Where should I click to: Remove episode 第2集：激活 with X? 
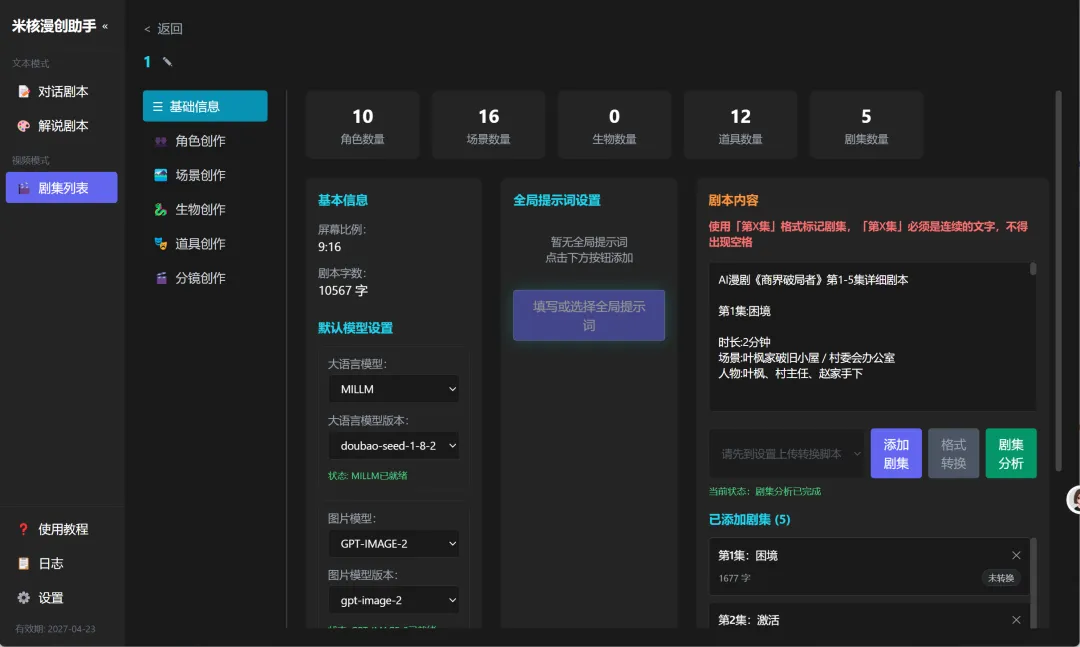click(x=1016, y=620)
